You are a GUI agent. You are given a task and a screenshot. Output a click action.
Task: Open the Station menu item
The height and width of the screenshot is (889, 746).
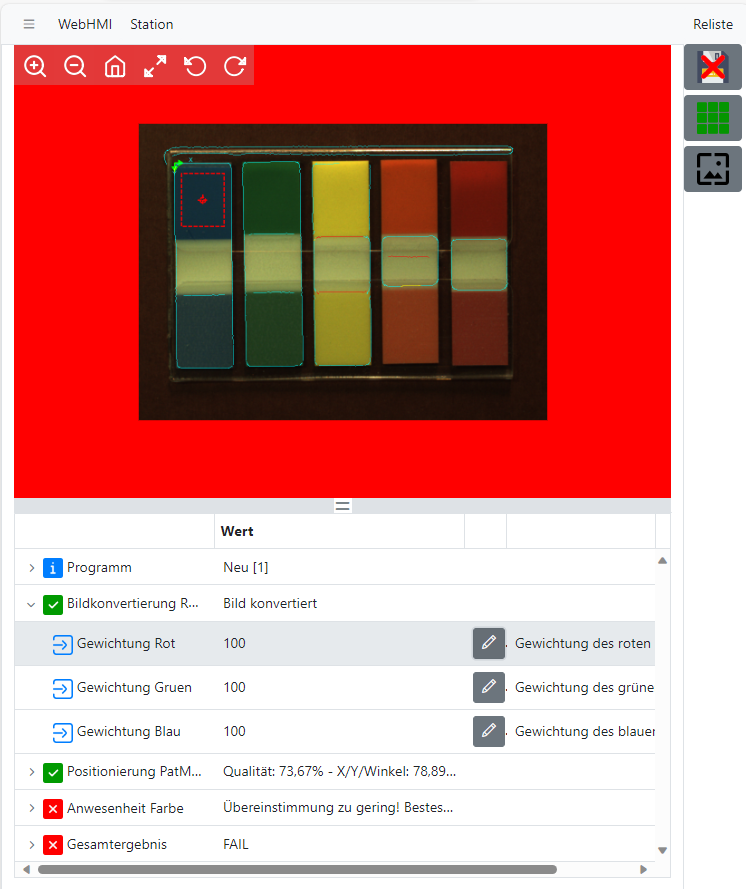point(151,24)
